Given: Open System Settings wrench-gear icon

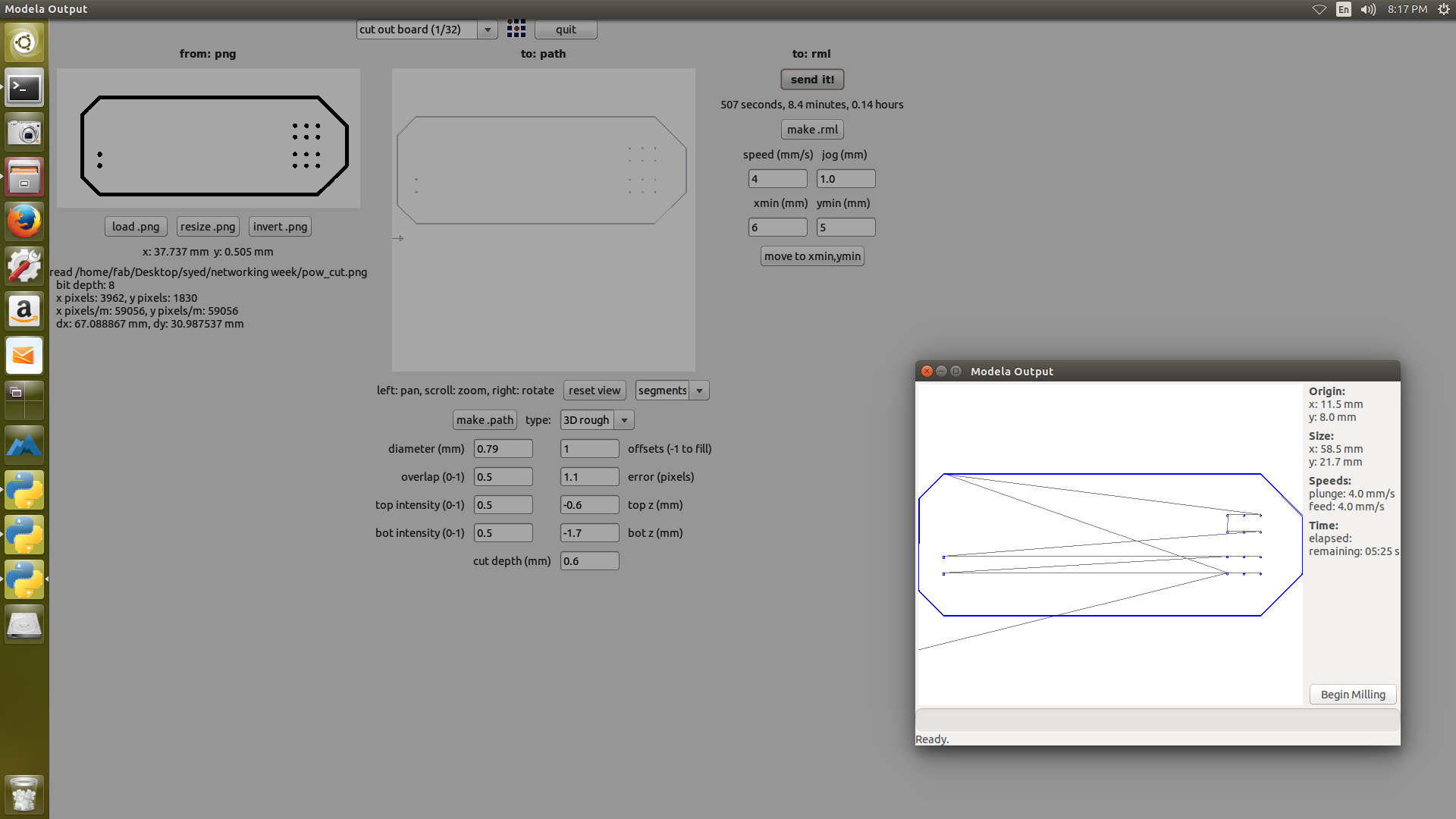Looking at the screenshot, I should tap(24, 266).
